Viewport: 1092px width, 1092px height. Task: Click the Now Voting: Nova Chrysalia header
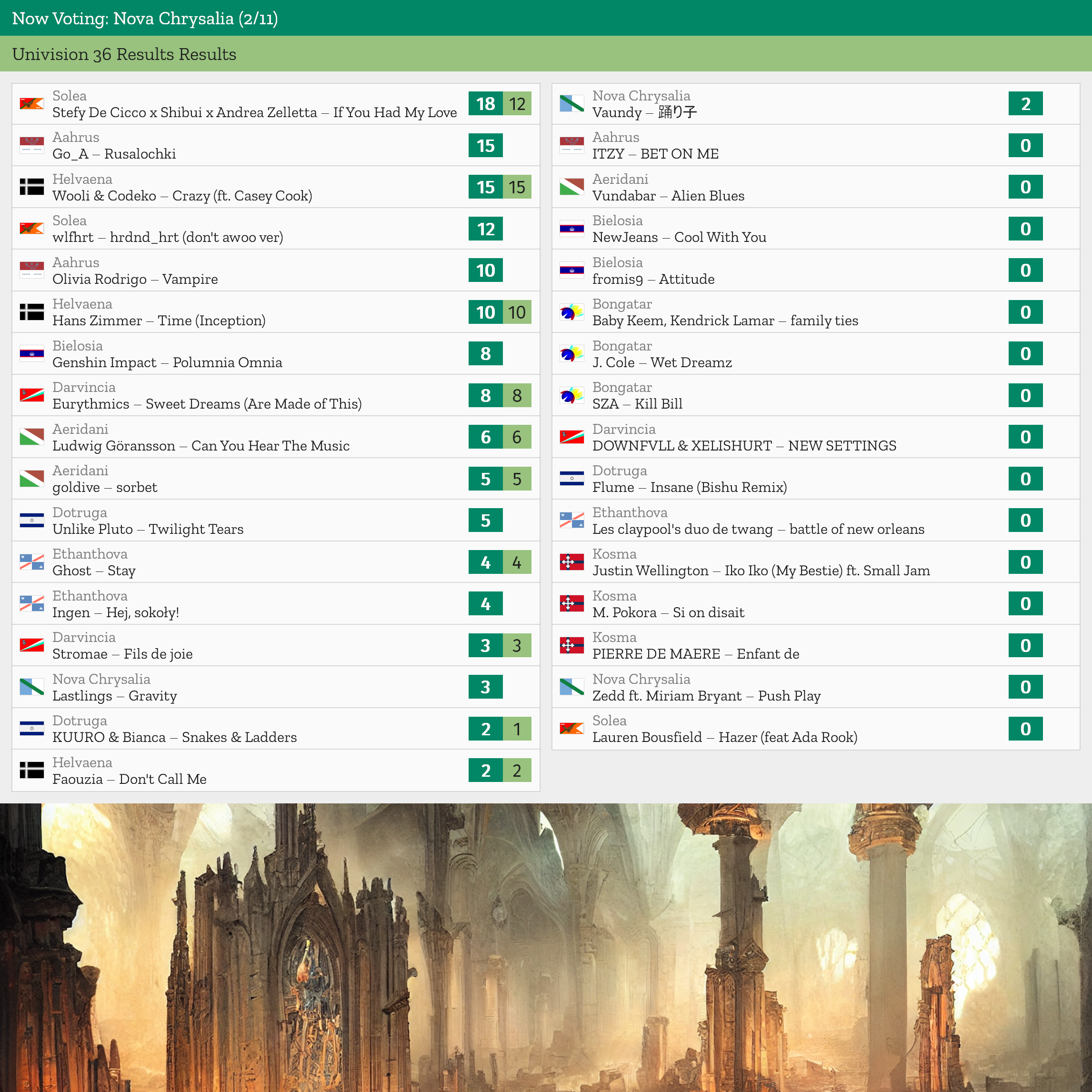[145, 18]
